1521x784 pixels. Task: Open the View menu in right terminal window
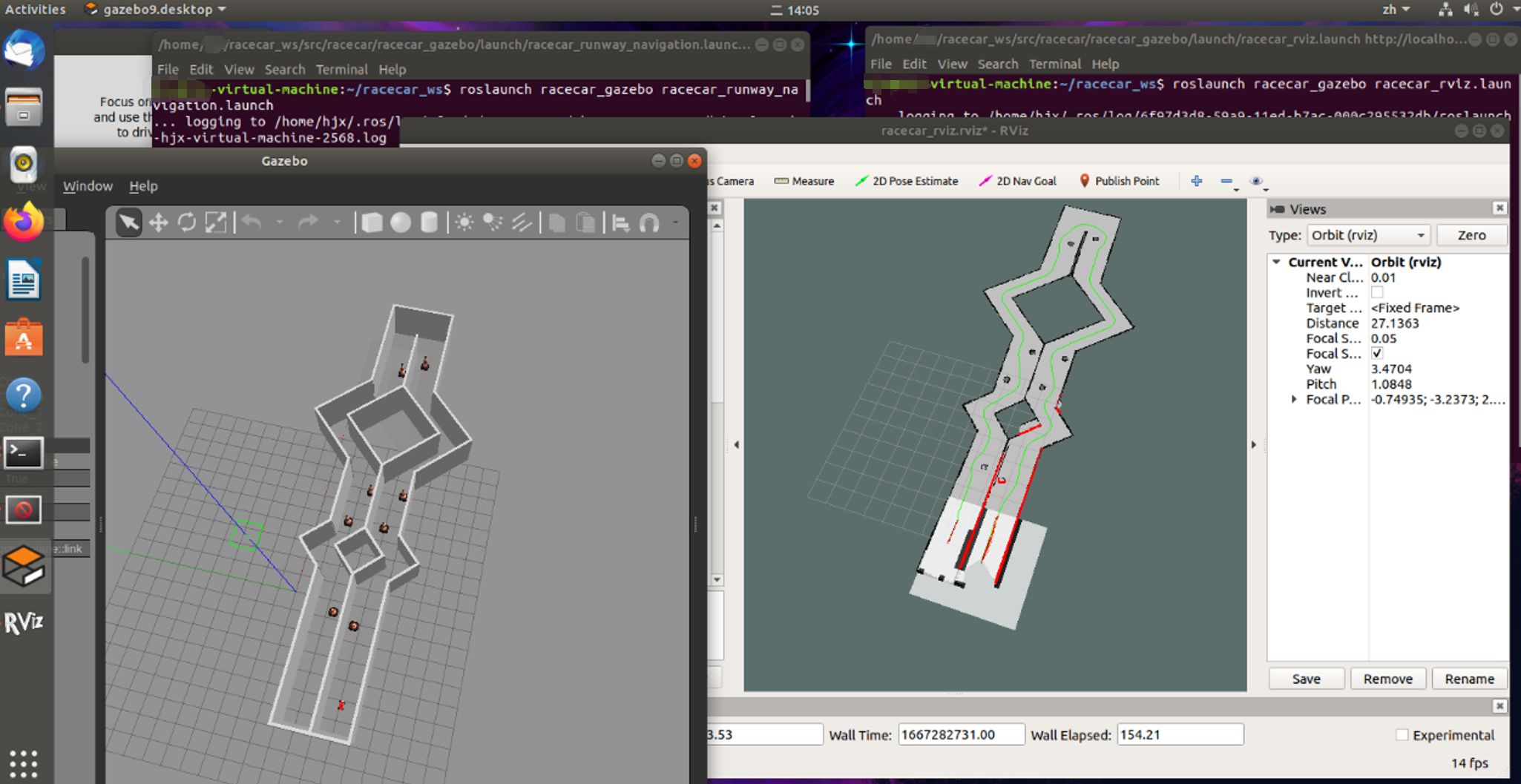[x=952, y=65]
